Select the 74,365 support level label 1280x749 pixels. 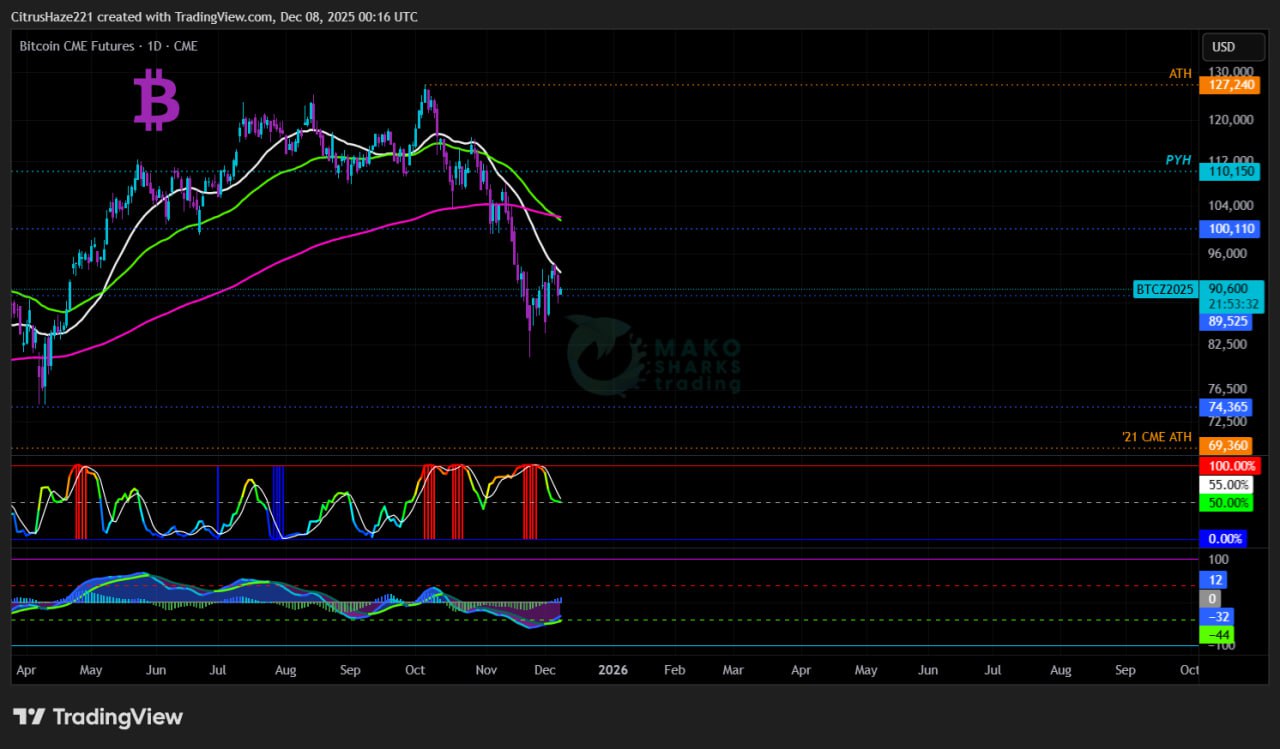click(1226, 407)
